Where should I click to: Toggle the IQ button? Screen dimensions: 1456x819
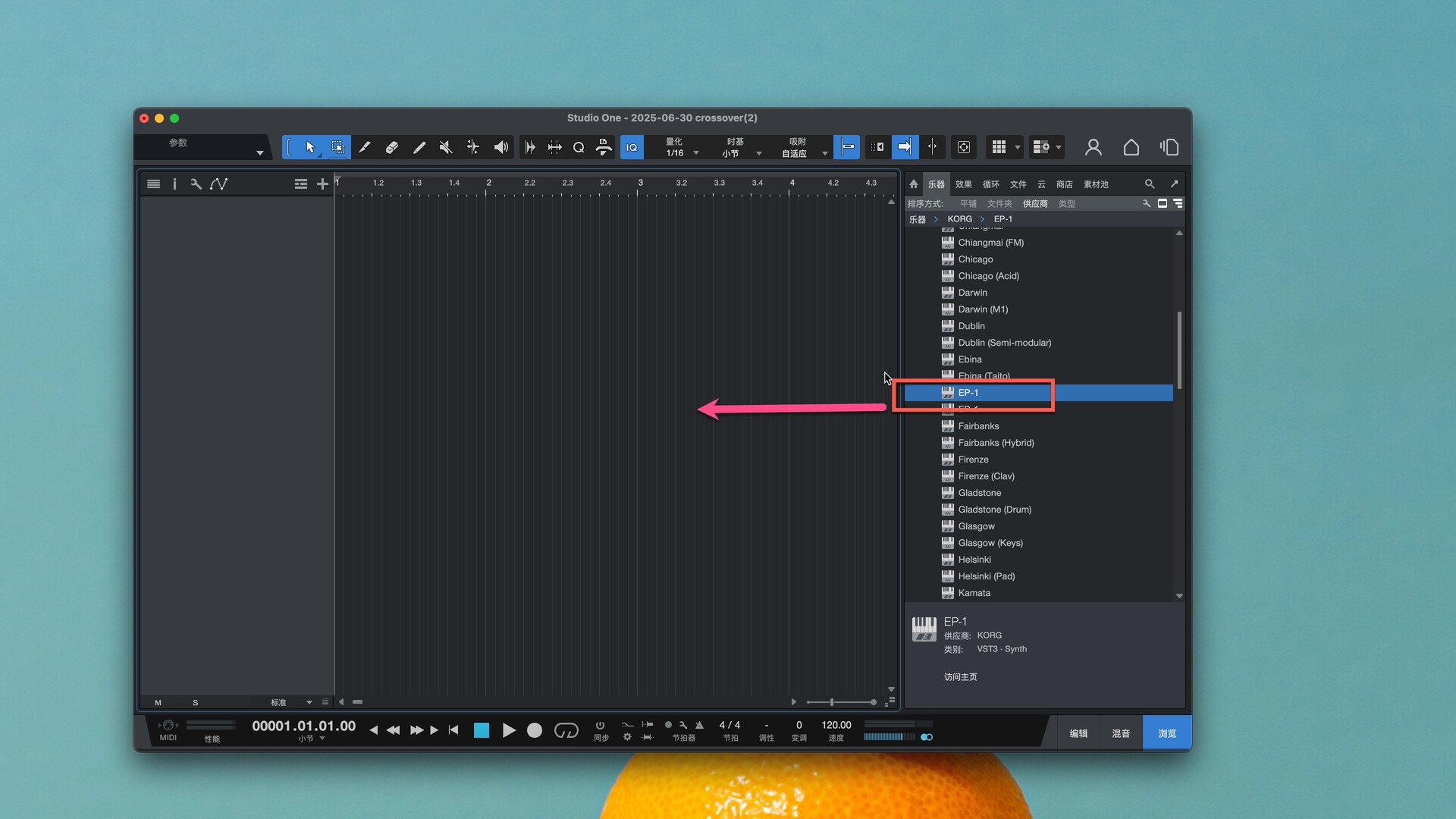point(632,147)
